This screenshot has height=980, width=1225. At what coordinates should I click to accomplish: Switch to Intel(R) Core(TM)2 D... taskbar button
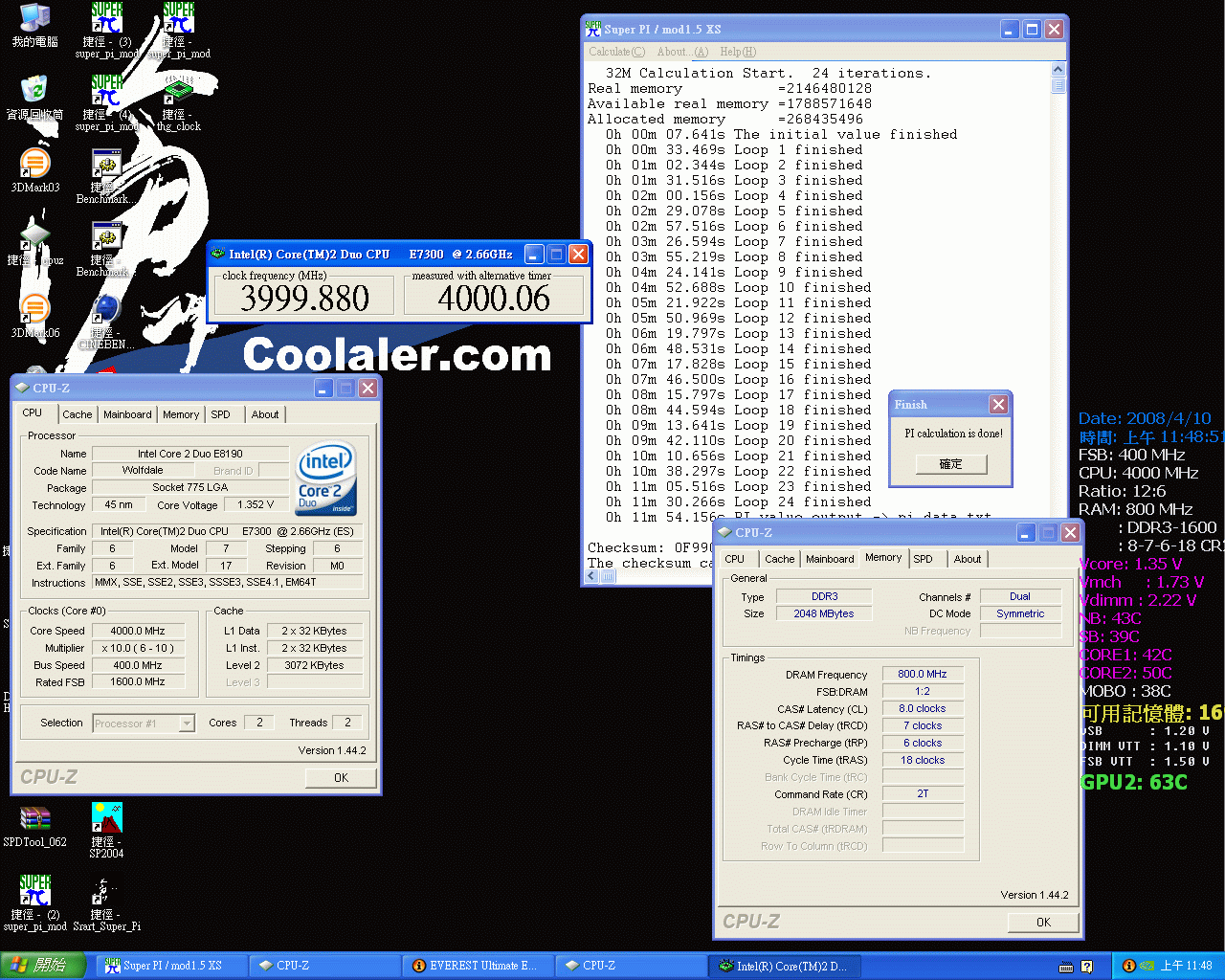(x=785, y=966)
